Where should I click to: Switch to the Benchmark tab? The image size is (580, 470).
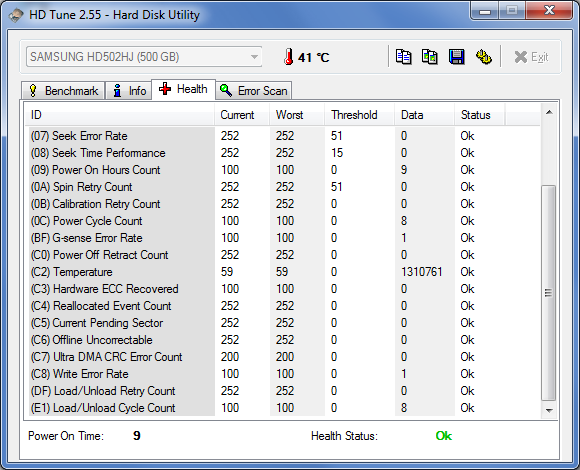[x=63, y=91]
